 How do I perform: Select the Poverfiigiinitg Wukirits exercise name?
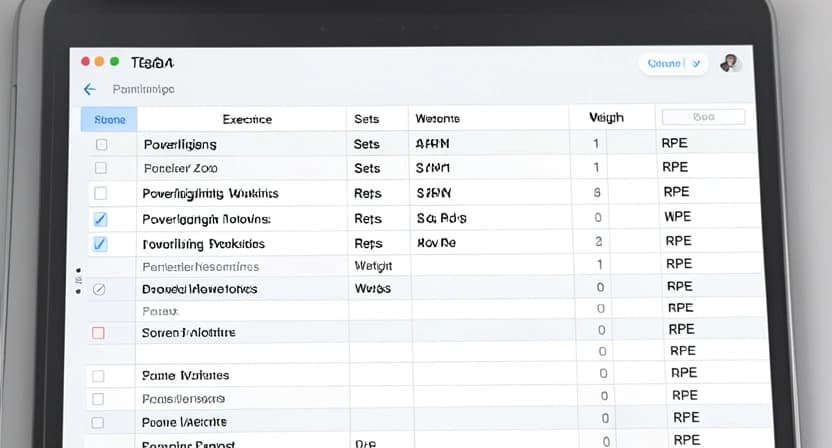[210, 193]
